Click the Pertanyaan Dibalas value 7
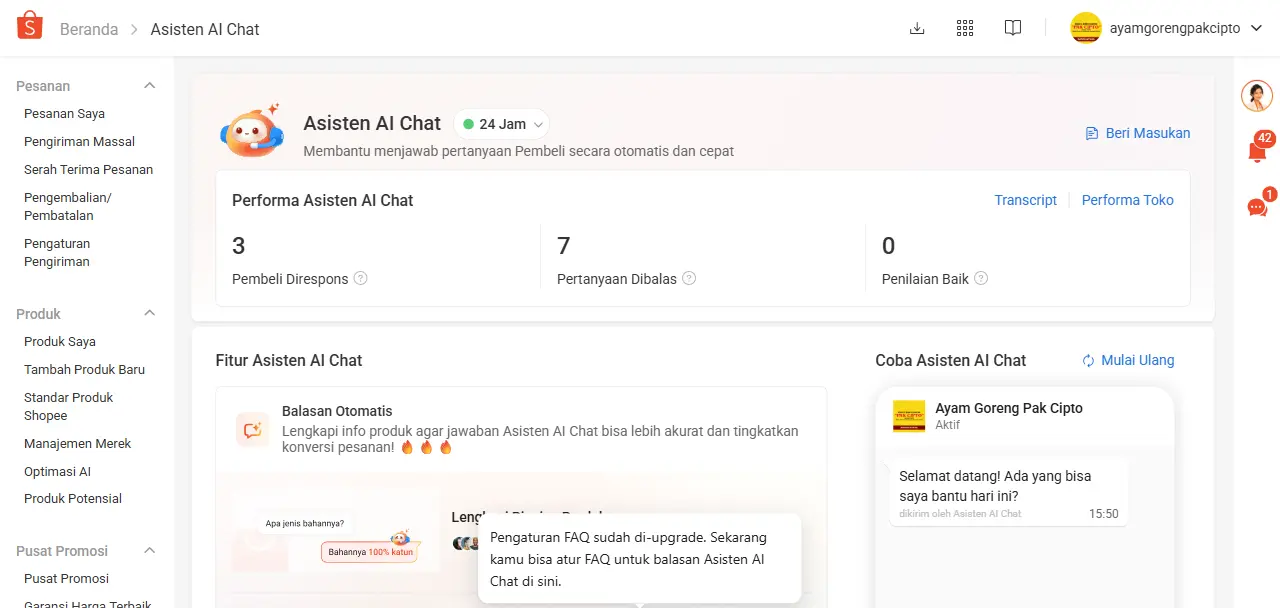The height and width of the screenshot is (608, 1280). coord(564,246)
